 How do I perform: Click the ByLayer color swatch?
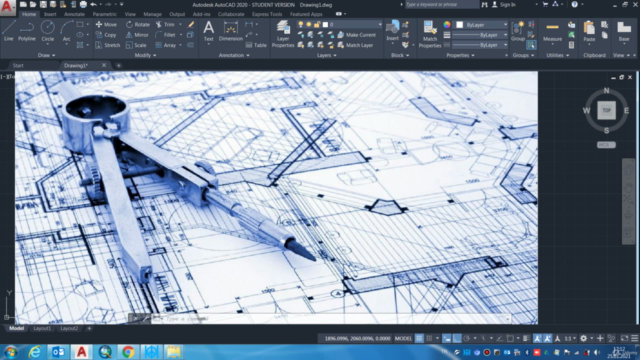(x=460, y=25)
